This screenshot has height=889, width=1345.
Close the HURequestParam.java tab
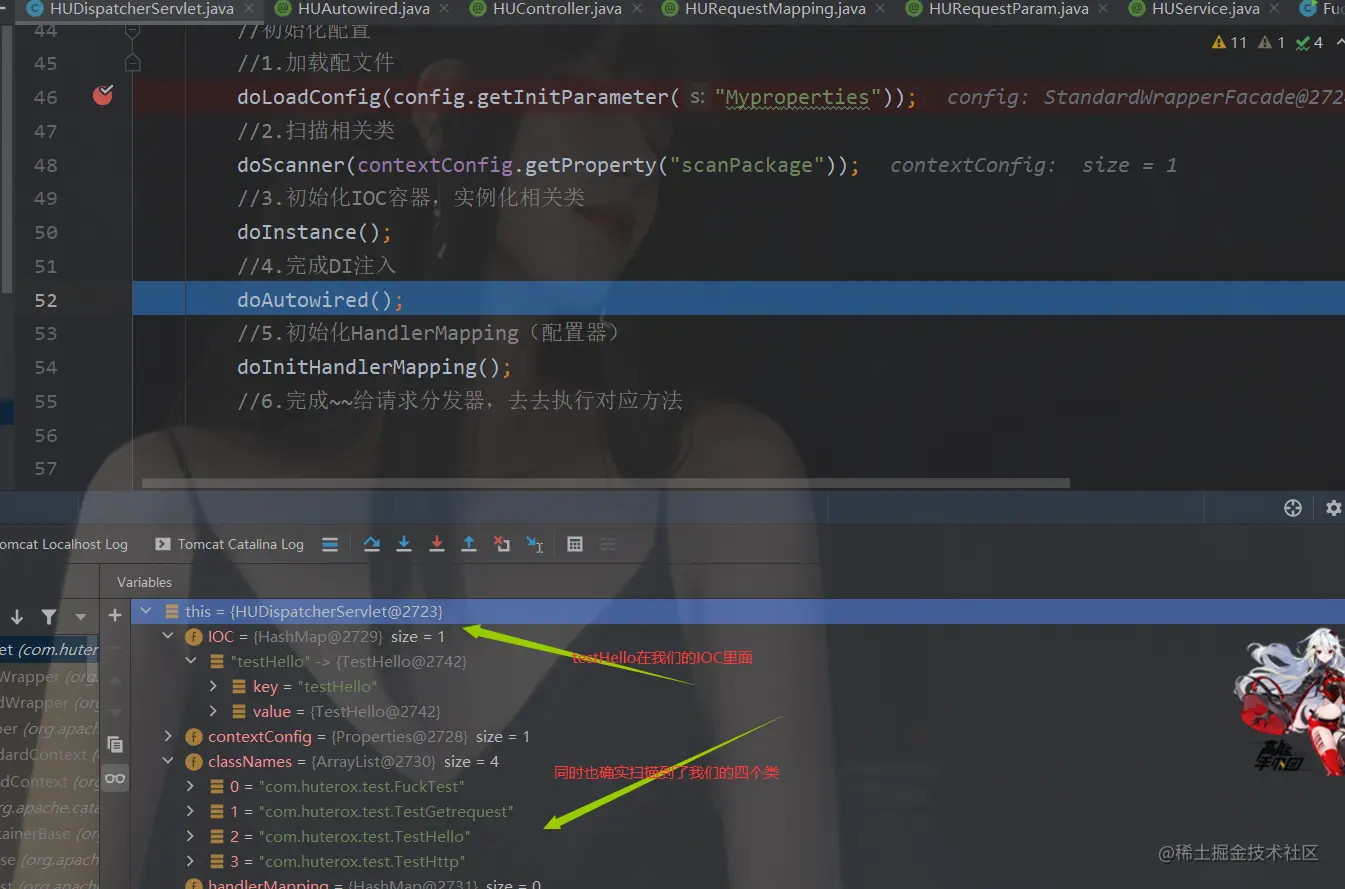click(x=1103, y=9)
